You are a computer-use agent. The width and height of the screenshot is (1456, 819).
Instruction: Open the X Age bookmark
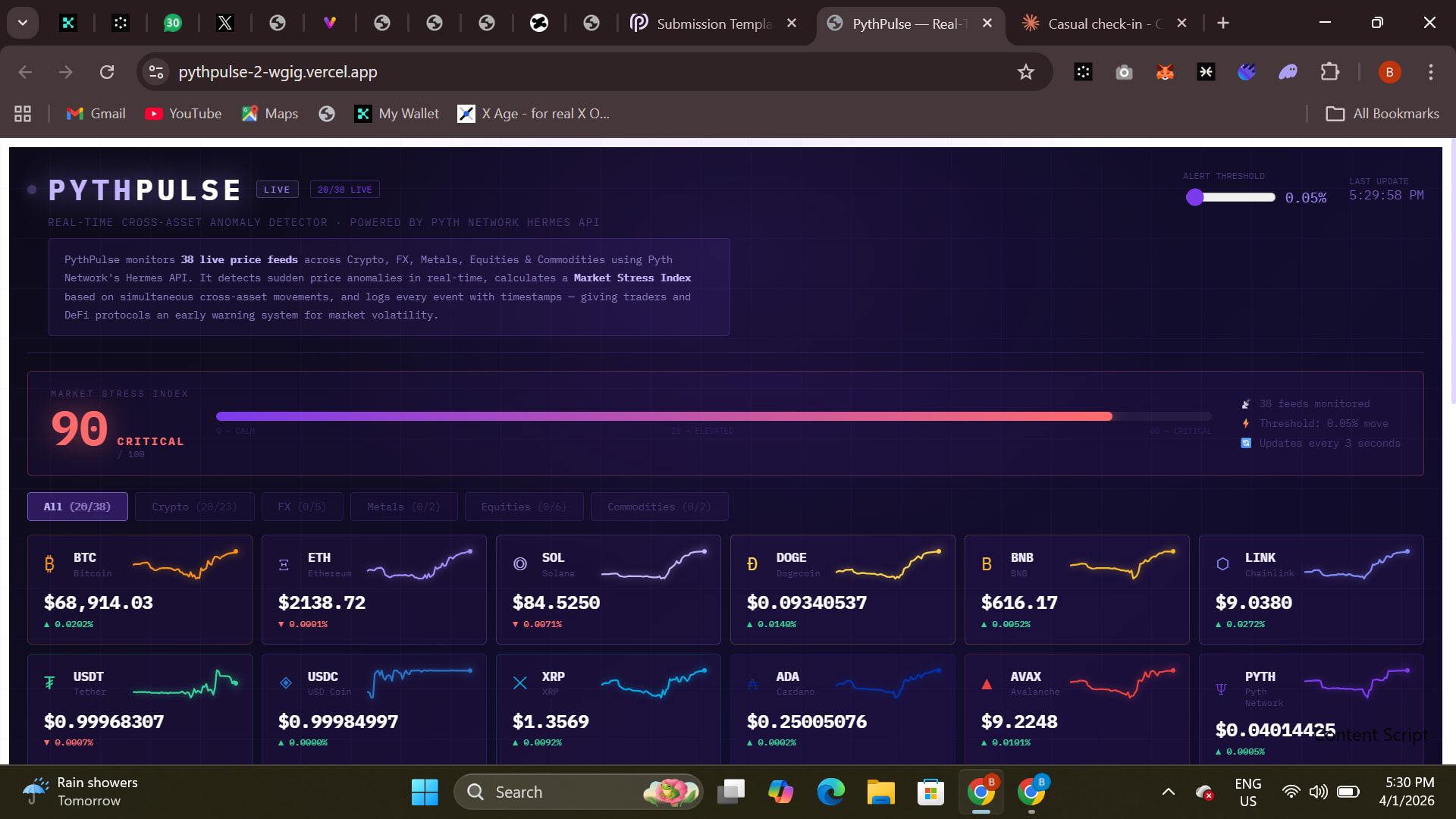[533, 114]
